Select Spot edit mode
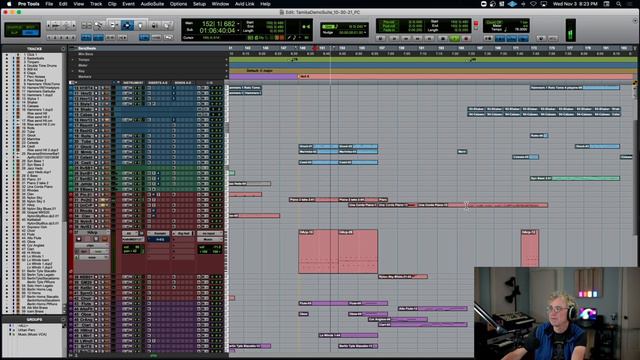640x360 pixels. (30, 27)
